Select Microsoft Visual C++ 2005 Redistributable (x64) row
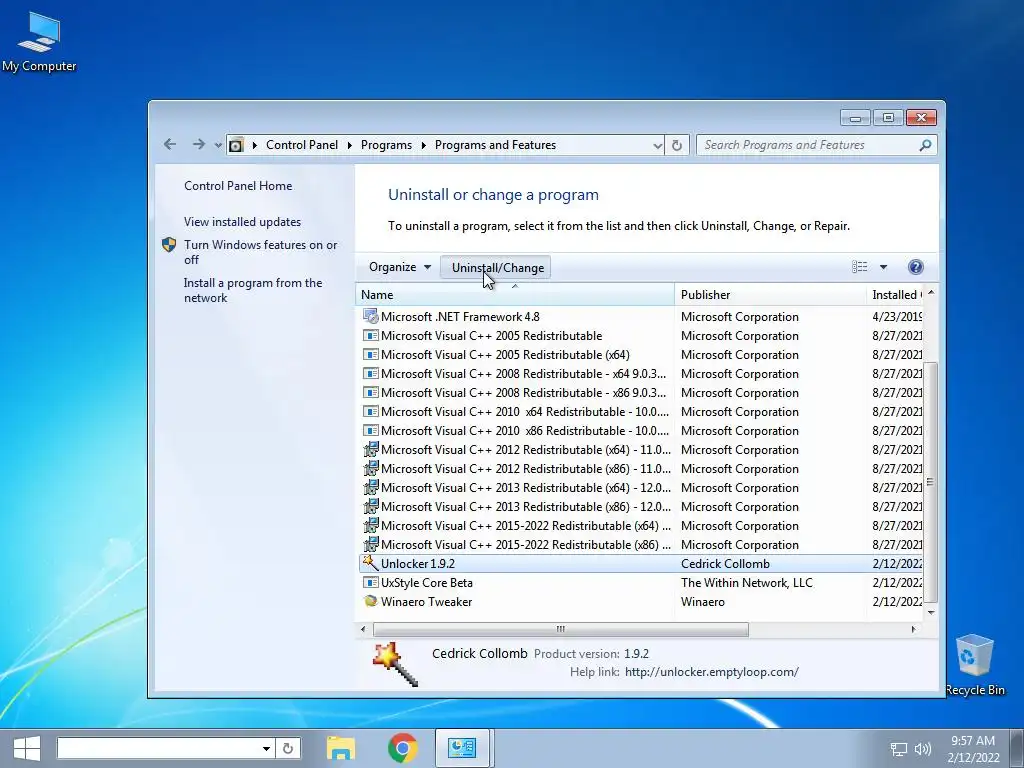Image resolution: width=1024 pixels, height=768 pixels. coord(640,355)
